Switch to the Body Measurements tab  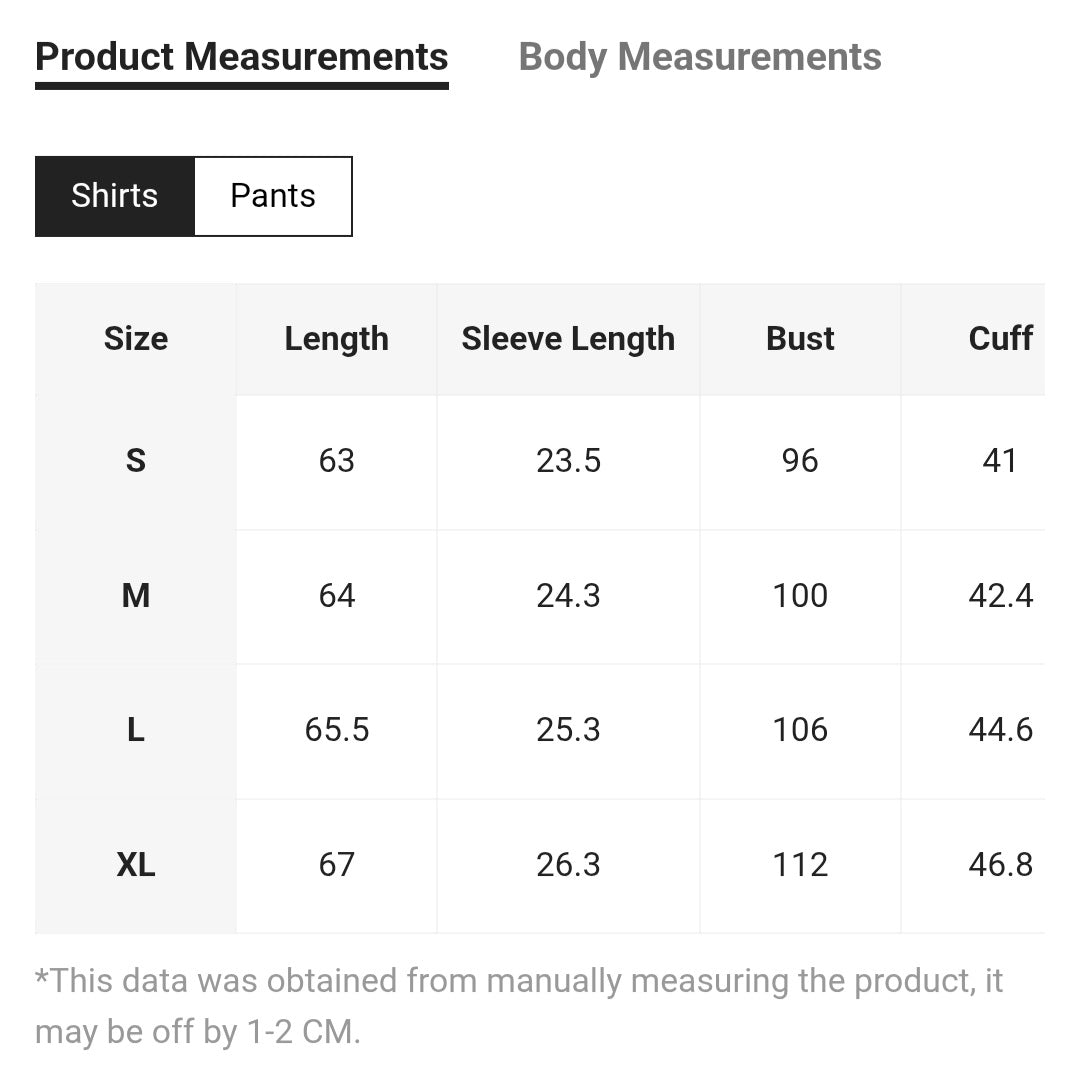(699, 57)
